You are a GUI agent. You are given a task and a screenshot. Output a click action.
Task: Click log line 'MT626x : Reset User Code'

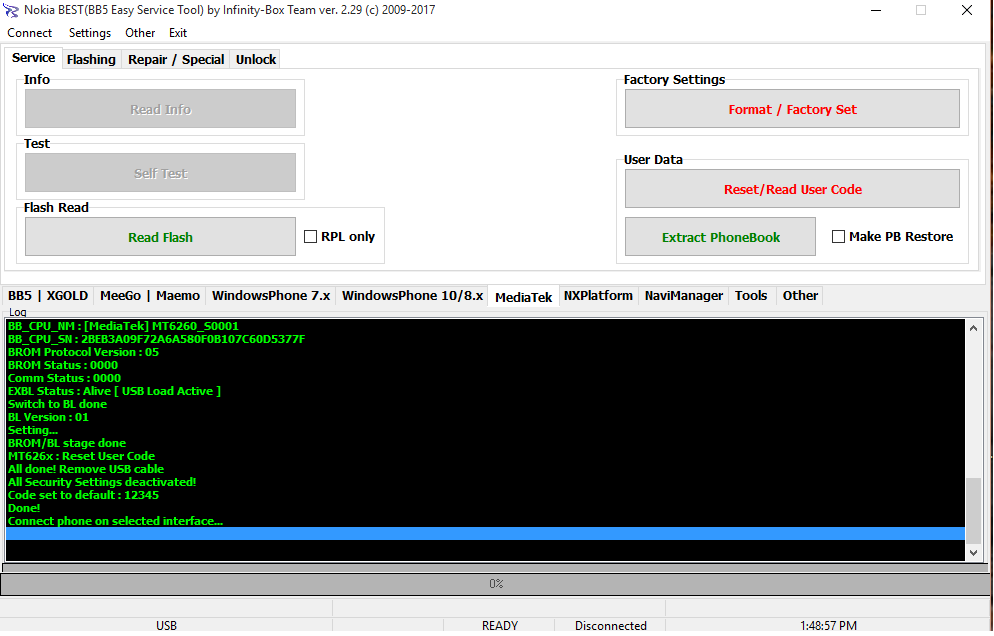pyautogui.click(x=81, y=456)
